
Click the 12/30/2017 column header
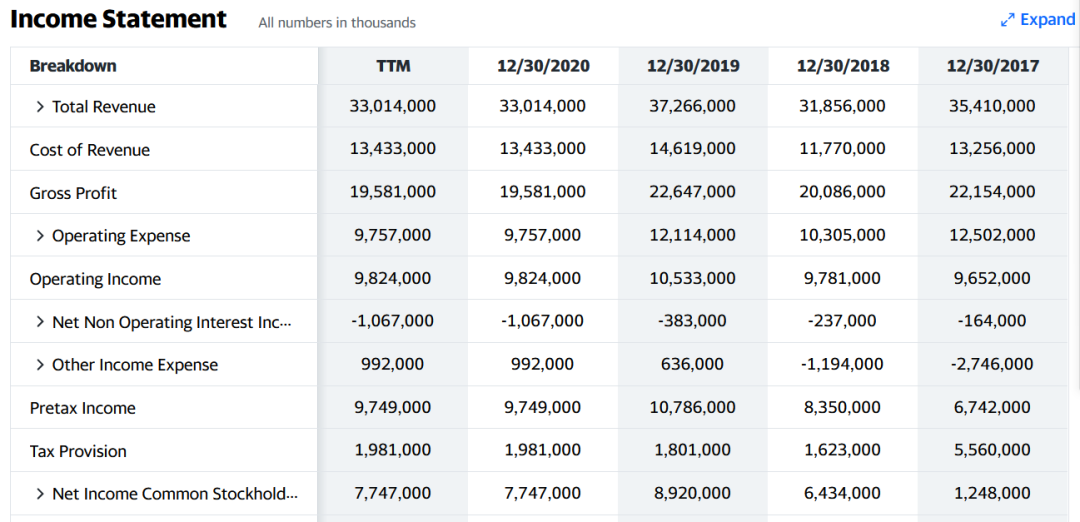[x=993, y=66]
